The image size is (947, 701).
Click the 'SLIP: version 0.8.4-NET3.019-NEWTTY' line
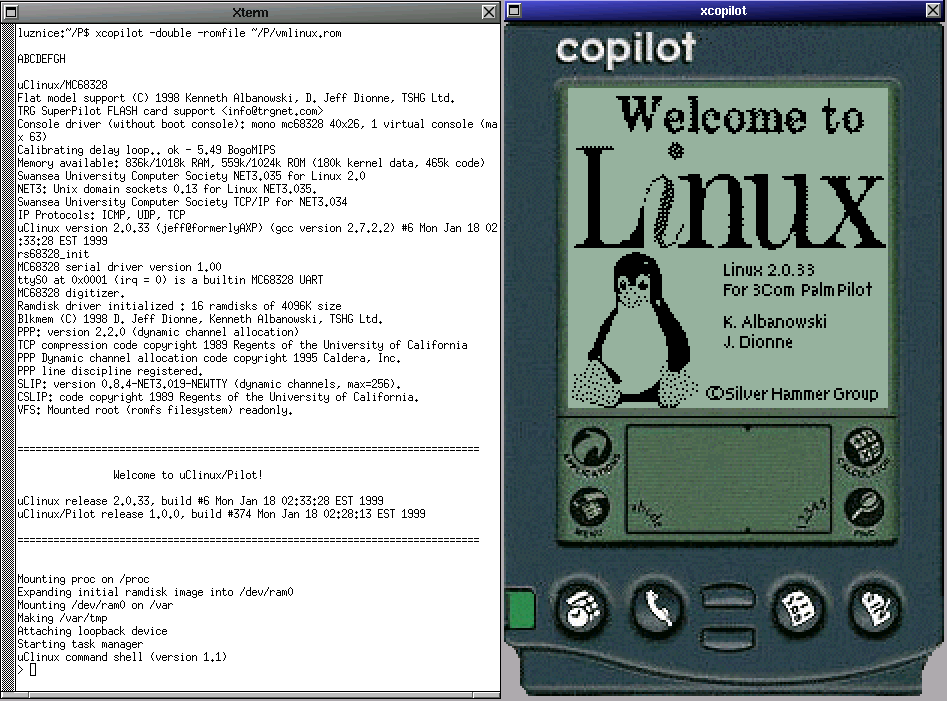pos(209,384)
